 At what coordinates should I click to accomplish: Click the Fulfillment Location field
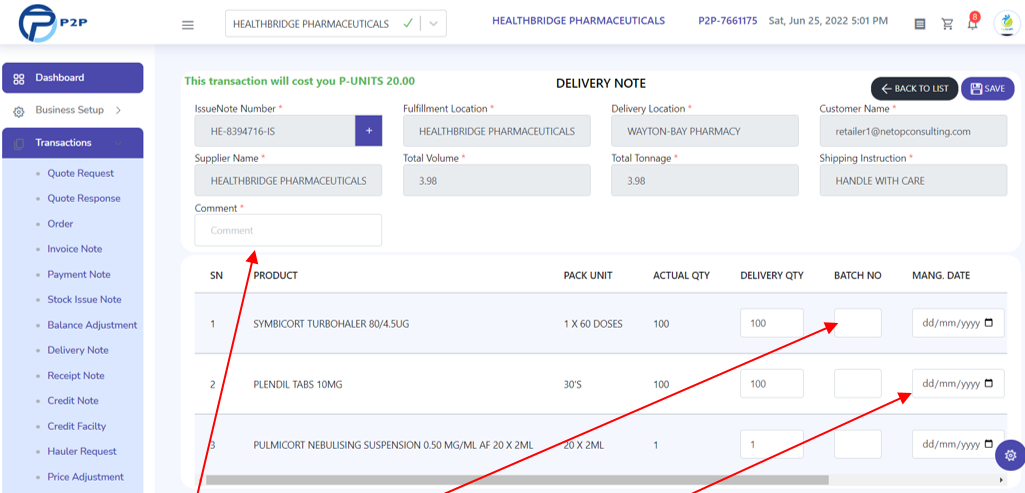point(497,131)
